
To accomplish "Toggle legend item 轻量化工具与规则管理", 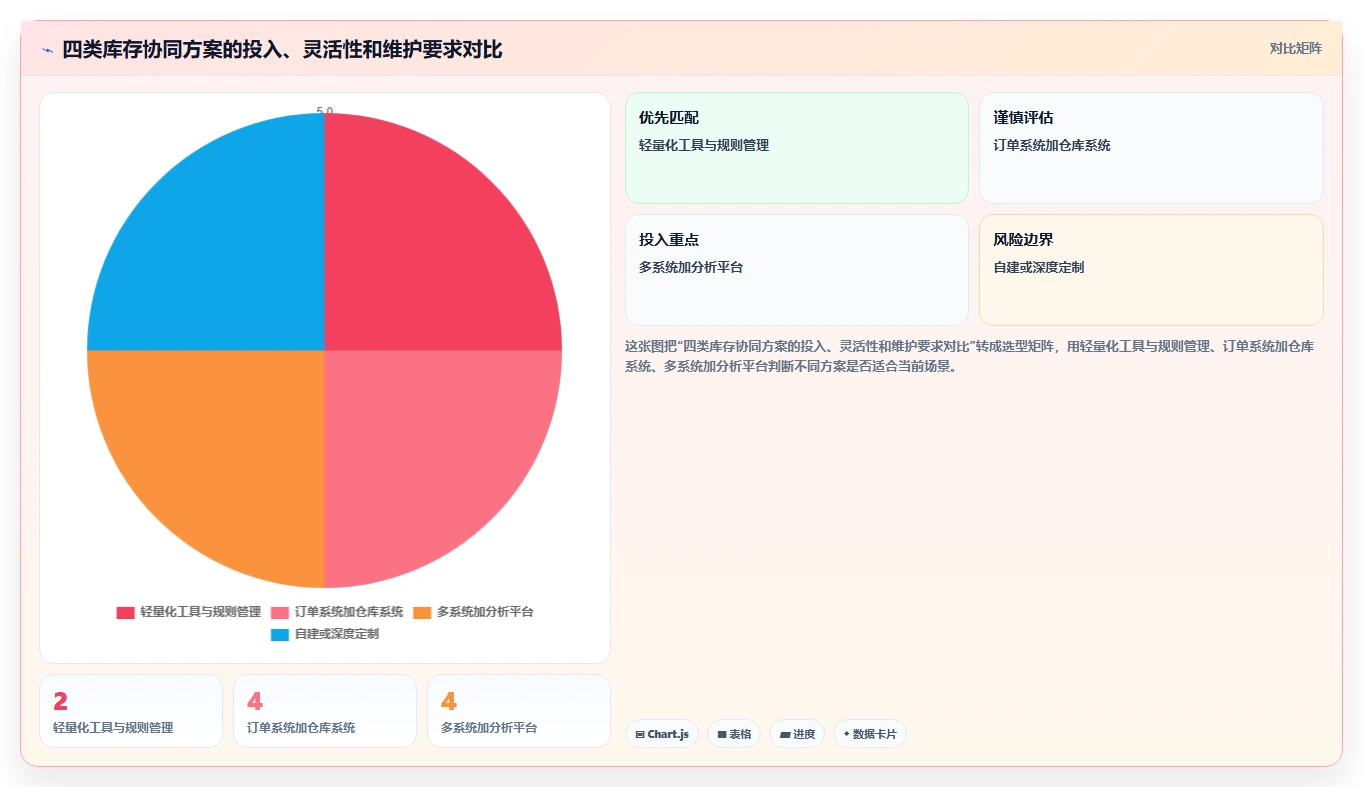I will [188, 612].
